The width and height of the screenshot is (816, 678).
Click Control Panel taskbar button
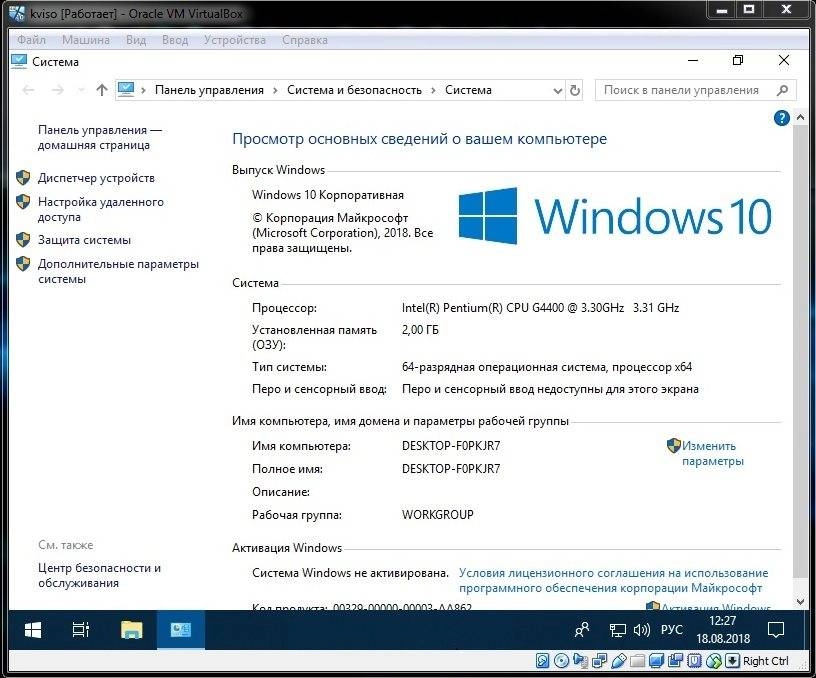(x=181, y=630)
